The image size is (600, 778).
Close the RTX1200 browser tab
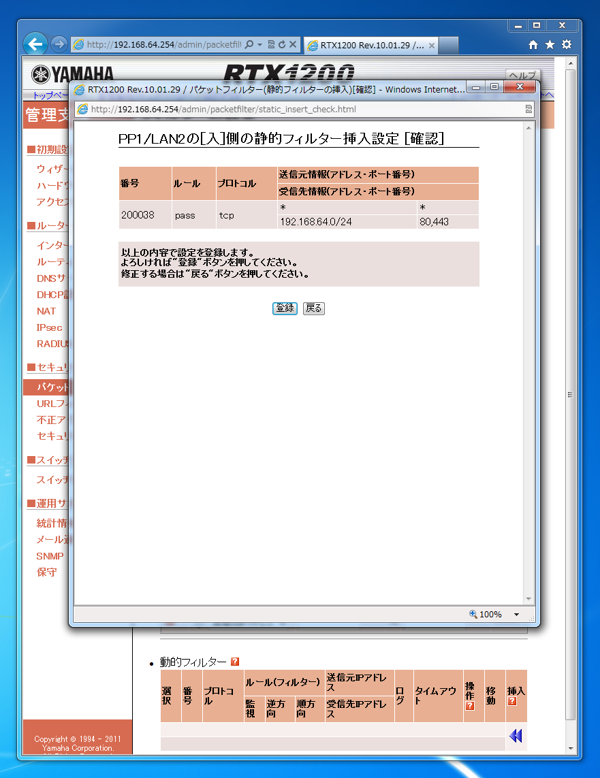coord(432,45)
